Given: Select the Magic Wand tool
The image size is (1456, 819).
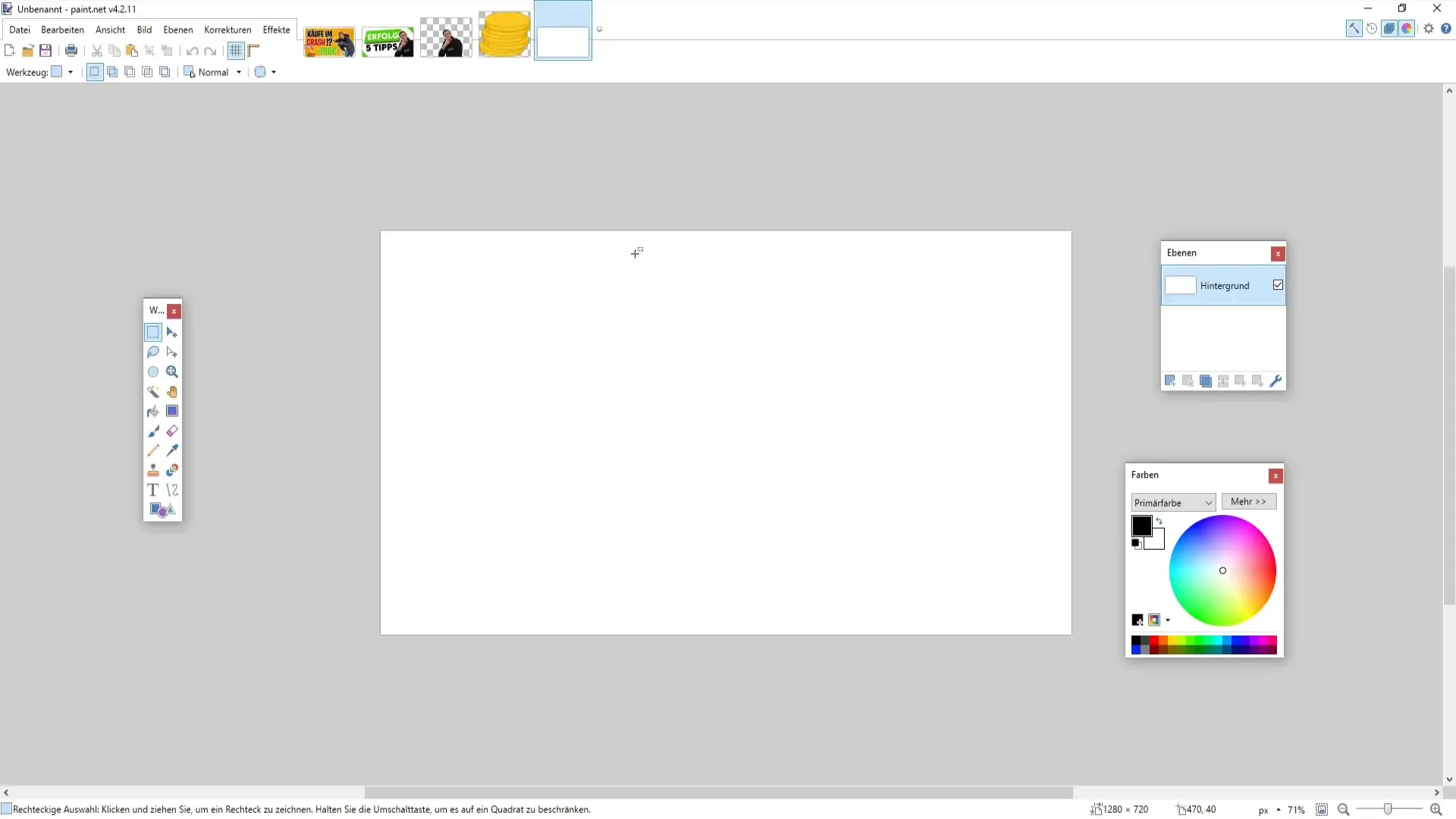Looking at the screenshot, I should pos(153,392).
